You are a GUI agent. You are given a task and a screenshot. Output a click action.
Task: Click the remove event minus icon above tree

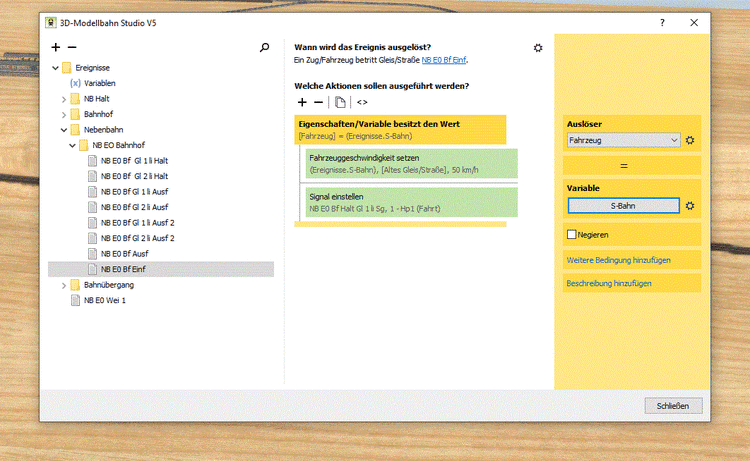point(71,47)
